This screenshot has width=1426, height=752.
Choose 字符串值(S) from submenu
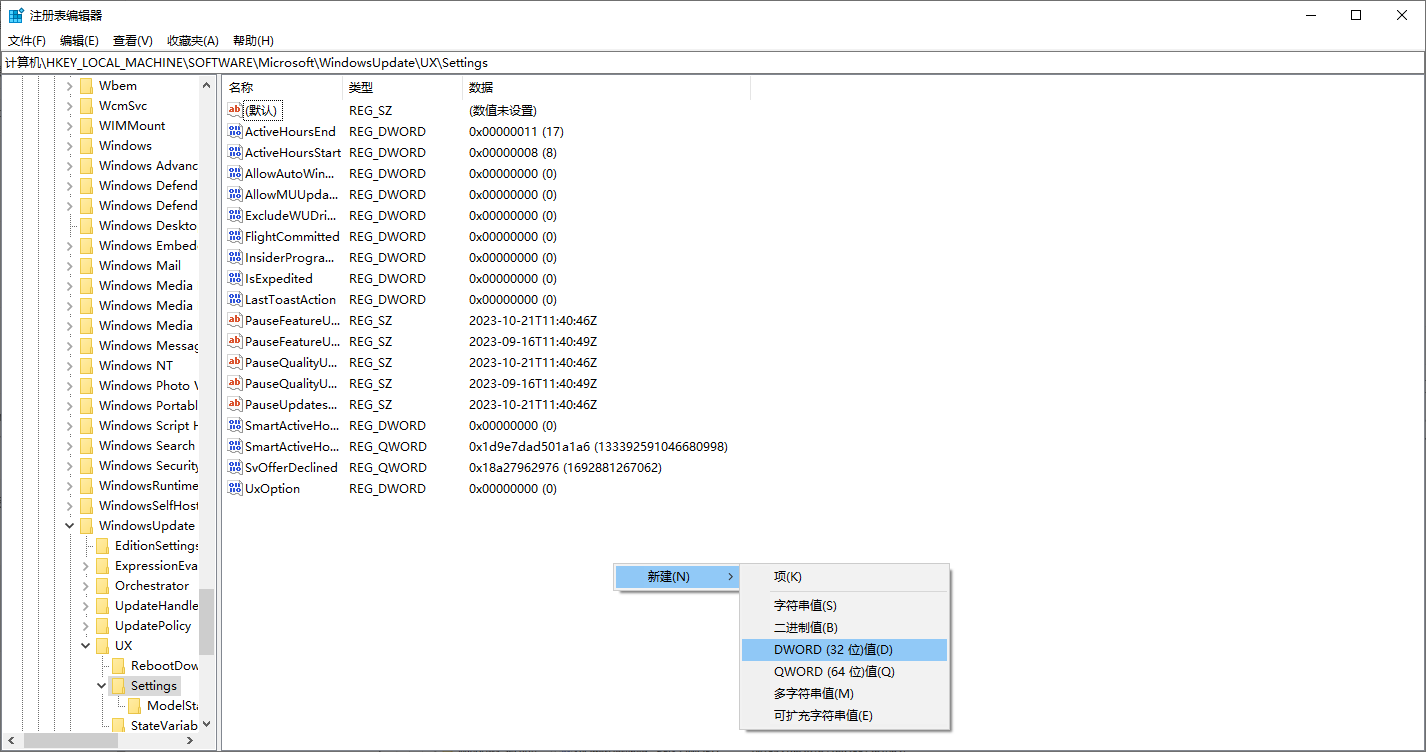coord(844,605)
